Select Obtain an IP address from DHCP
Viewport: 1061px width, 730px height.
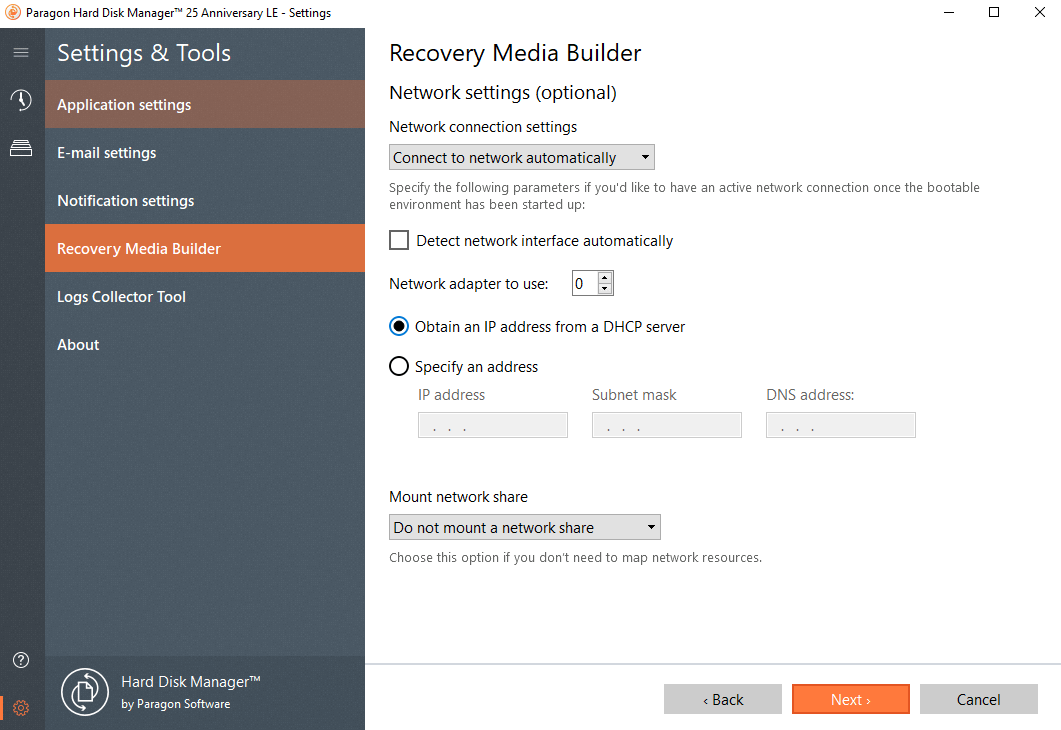click(x=399, y=326)
